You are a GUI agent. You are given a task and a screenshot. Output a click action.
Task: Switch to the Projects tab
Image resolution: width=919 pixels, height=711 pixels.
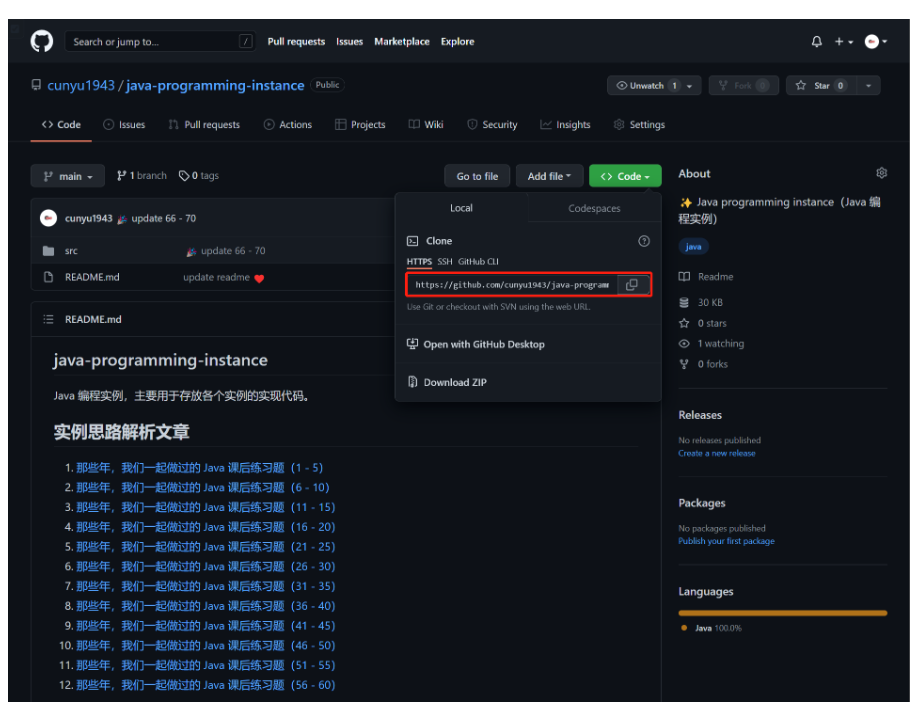360,124
